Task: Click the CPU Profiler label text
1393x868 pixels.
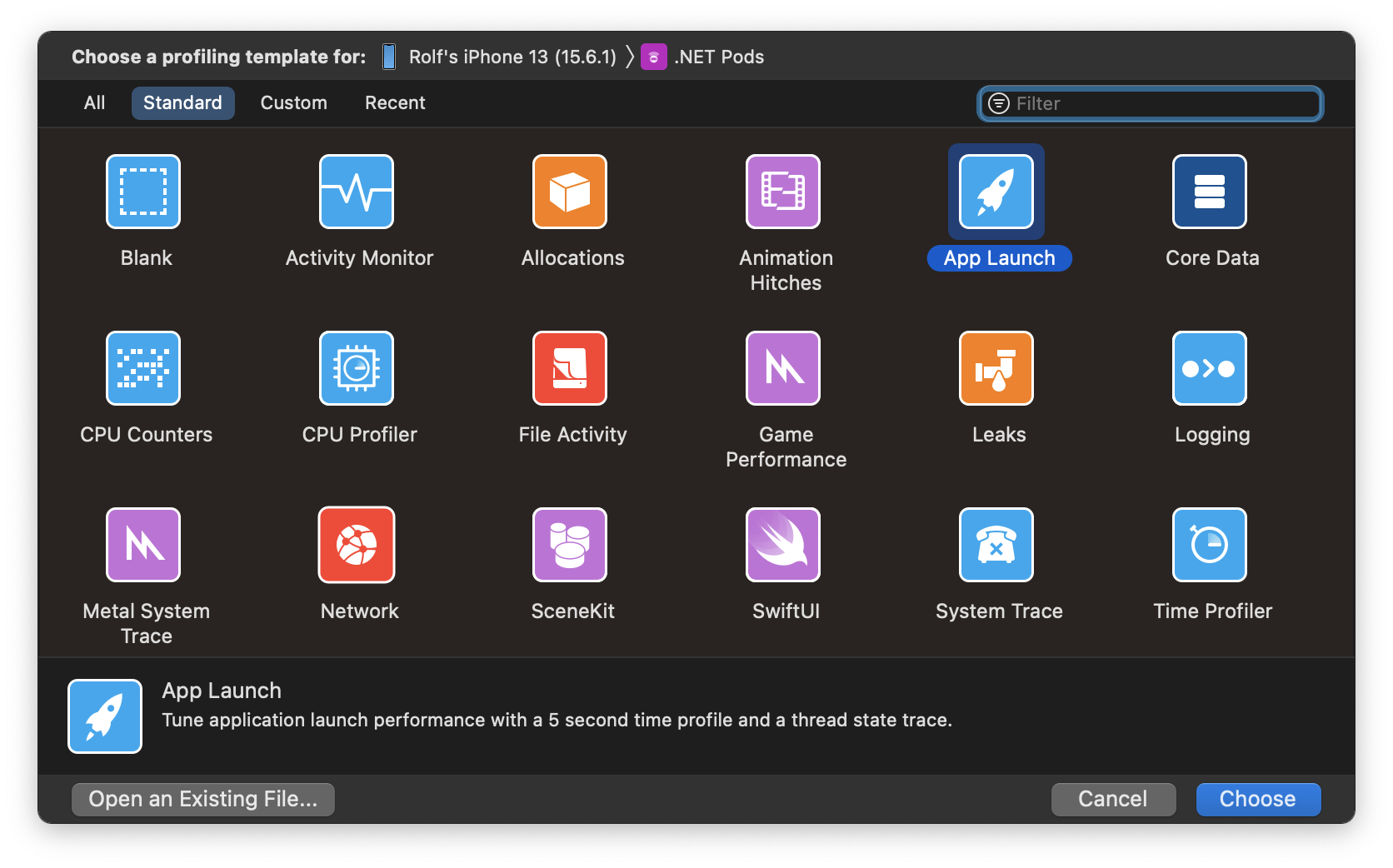Action: [x=359, y=435]
